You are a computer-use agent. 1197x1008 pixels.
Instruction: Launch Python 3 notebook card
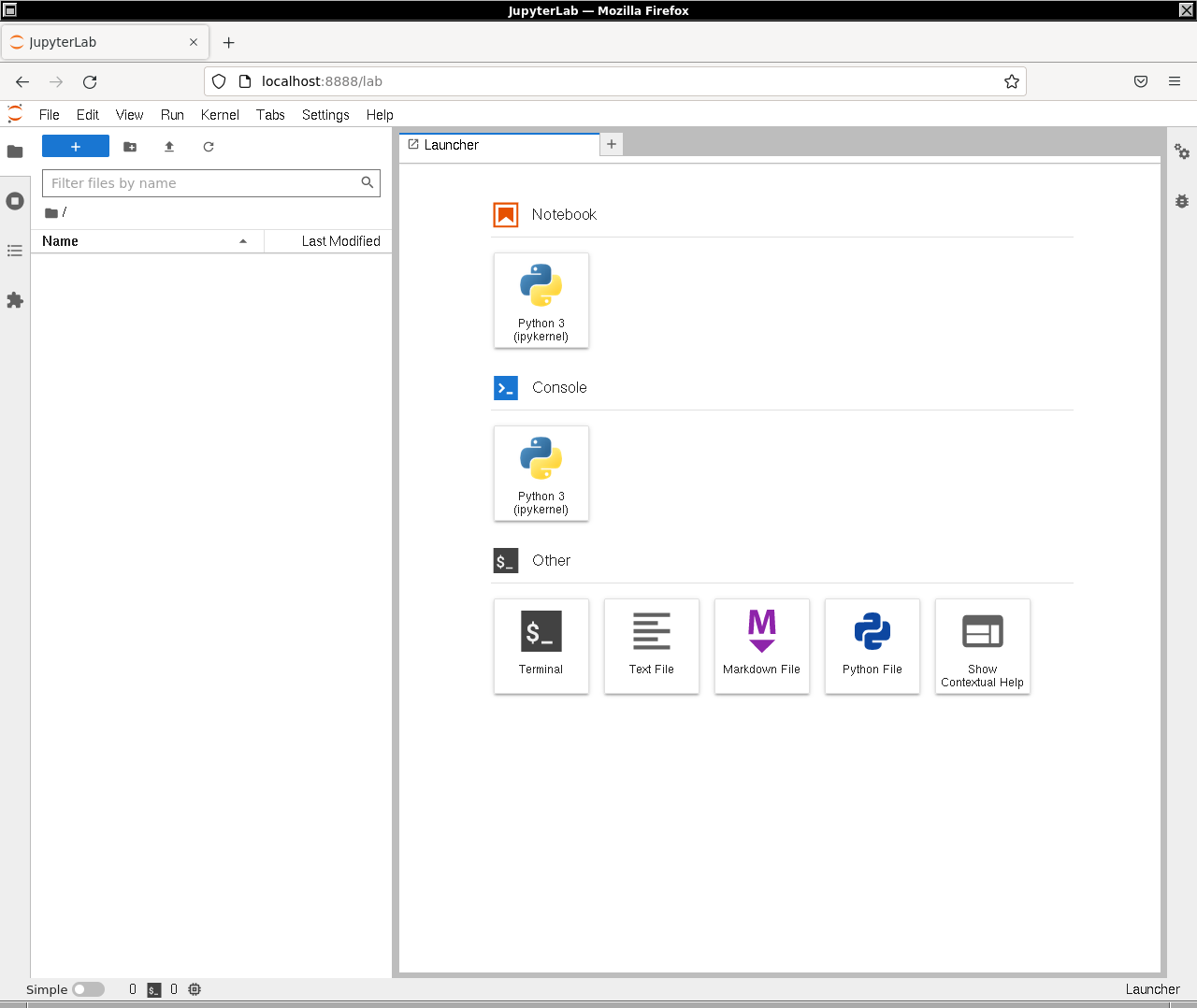[x=541, y=300]
